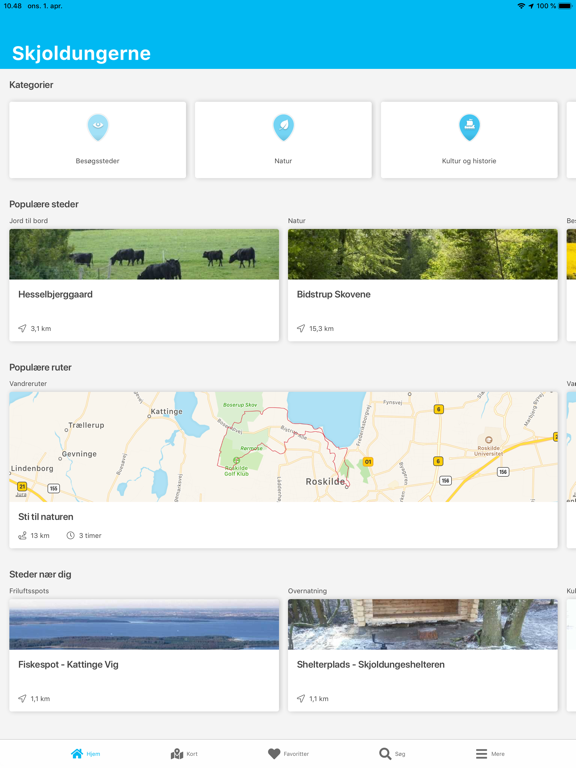Tap the Favoritter heart icon
Screen dimensions: 576x768
(274, 753)
